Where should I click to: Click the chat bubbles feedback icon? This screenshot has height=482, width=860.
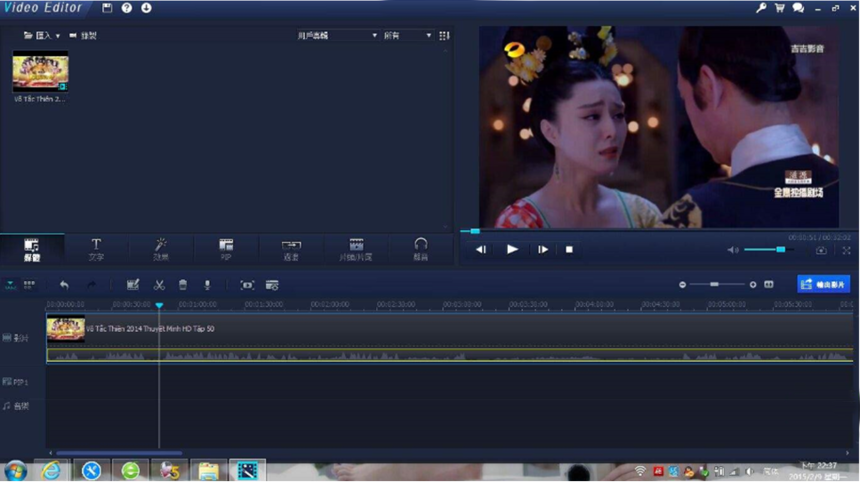pos(798,8)
